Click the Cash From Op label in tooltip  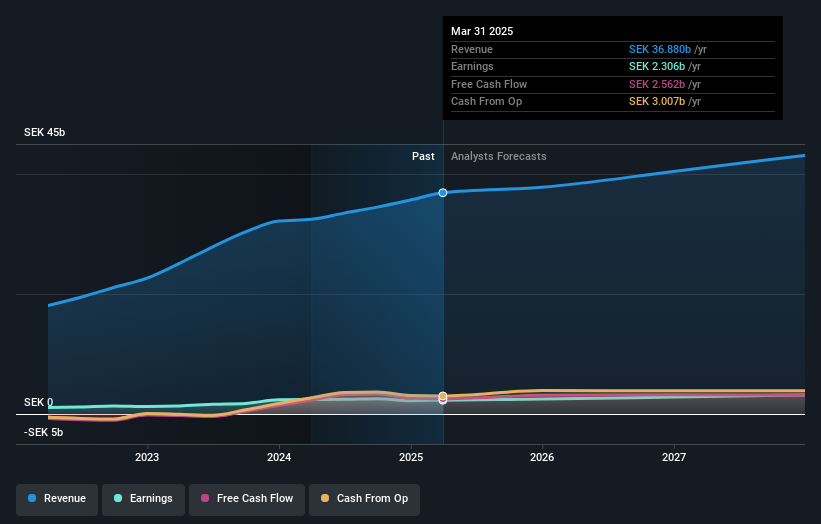pos(486,102)
